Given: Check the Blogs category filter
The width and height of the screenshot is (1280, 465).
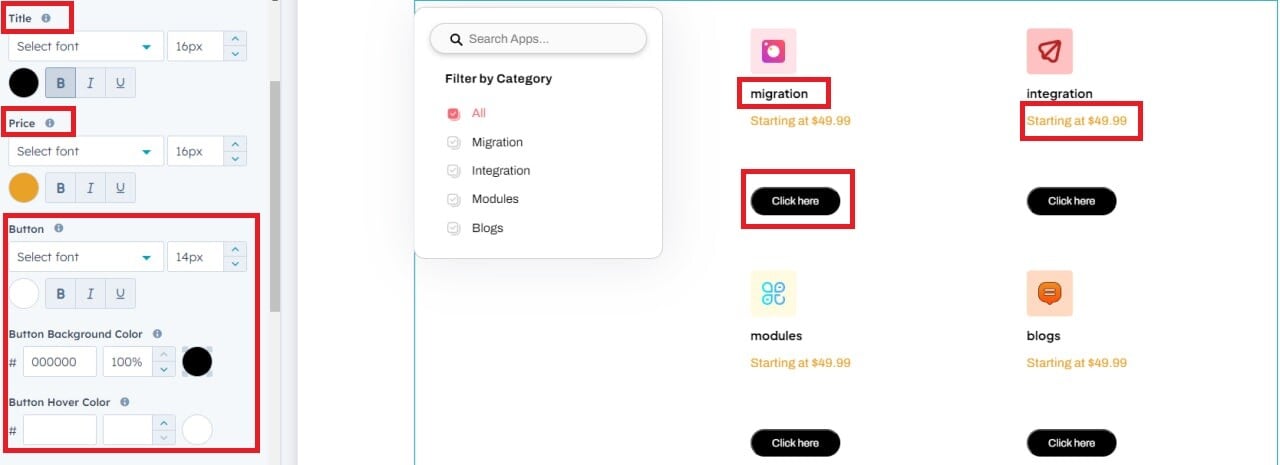Looking at the screenshot, I should tap(453, 229).
